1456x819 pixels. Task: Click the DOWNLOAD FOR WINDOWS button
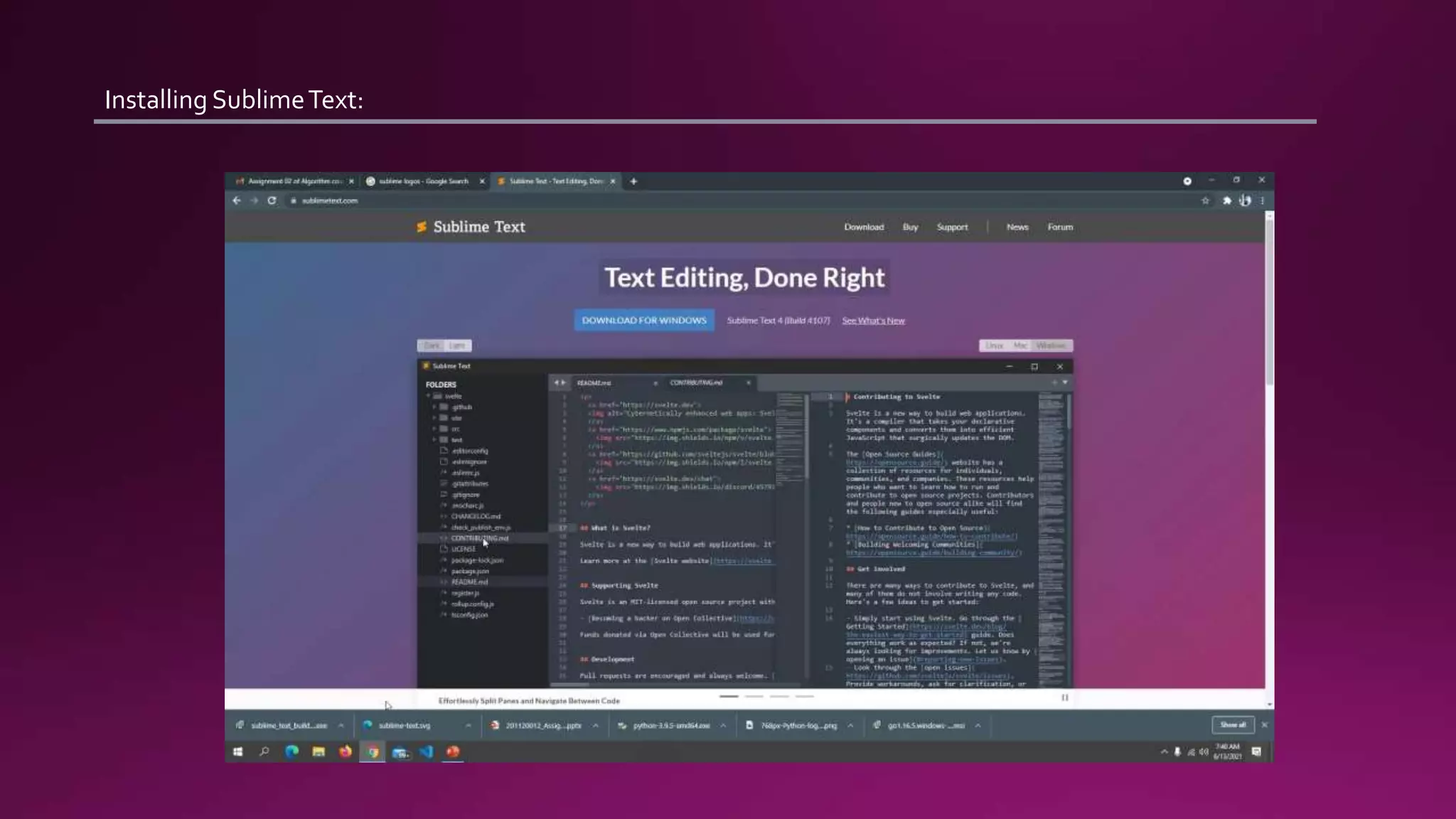pyautogui.click(x=644, y=320)
